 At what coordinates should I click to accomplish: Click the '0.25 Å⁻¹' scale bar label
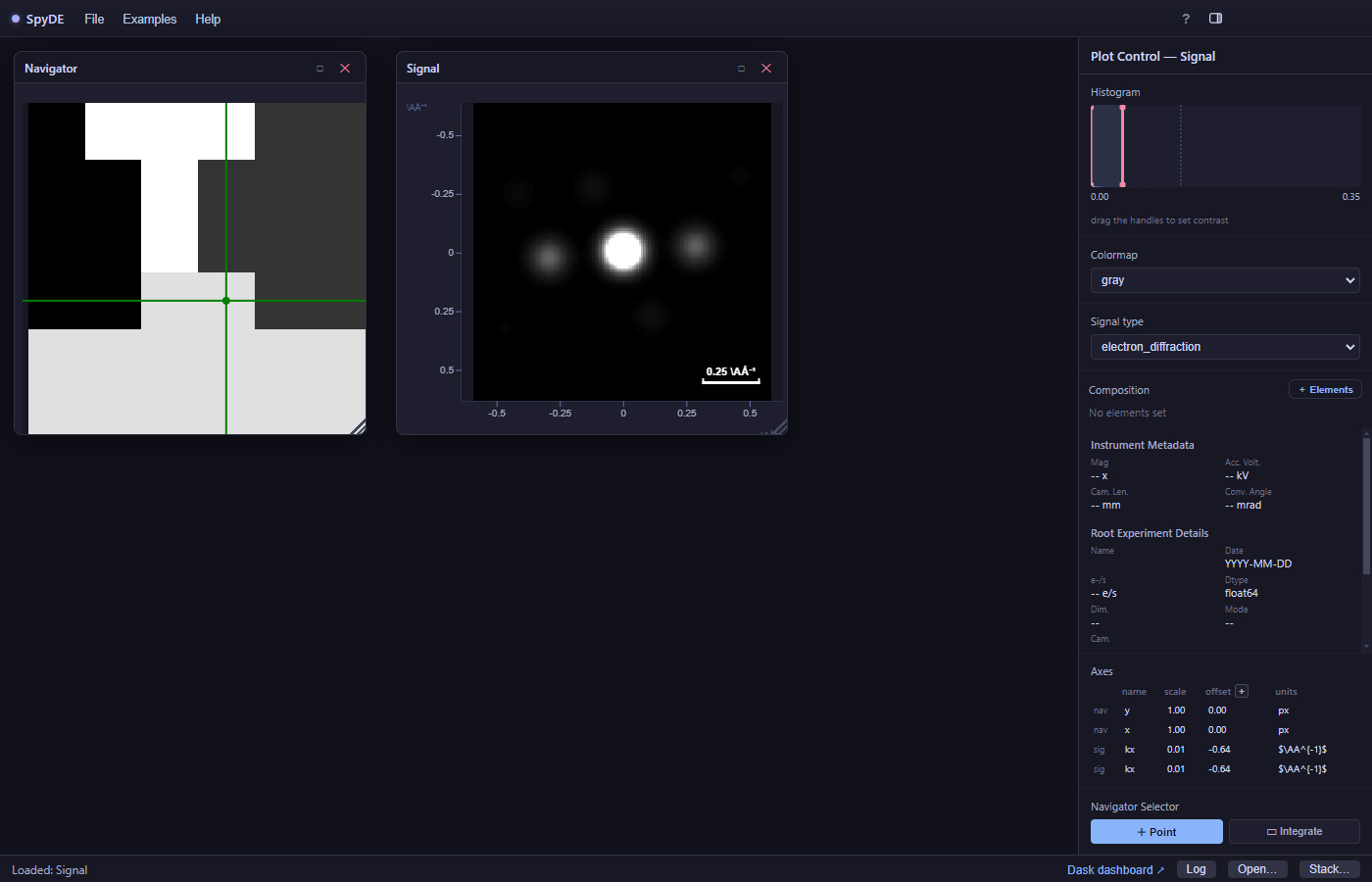[x=731, y=371]
